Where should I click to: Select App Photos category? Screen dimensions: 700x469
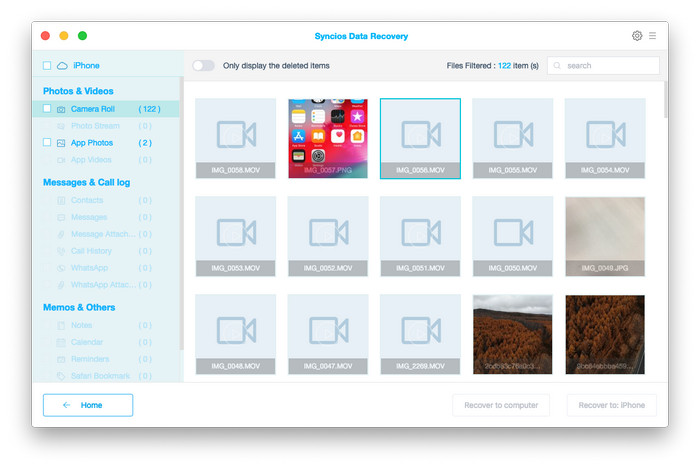106,143
